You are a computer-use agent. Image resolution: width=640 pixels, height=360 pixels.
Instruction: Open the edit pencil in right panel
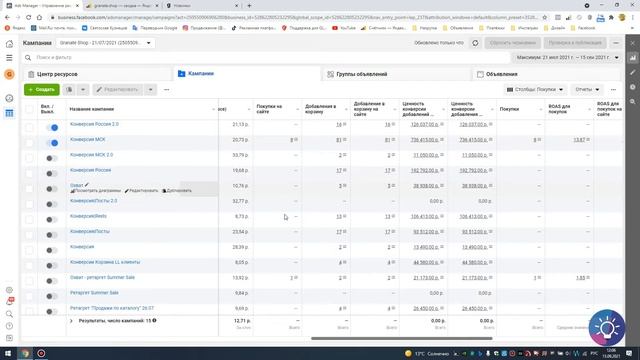pyautogui.click(x=633, y=72)
